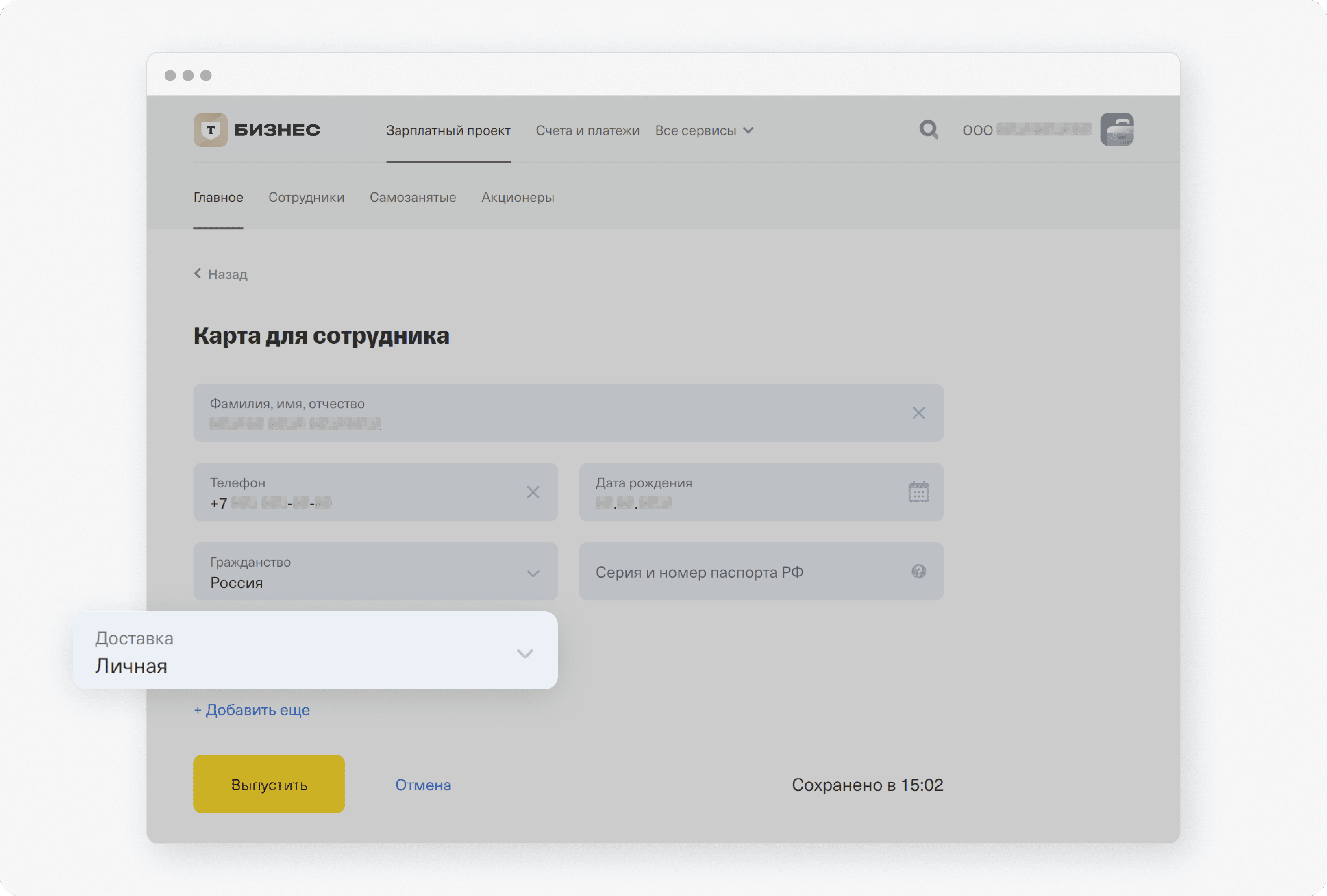Click the passport help question icon
The height and width of the screenshot is (896, 1327).
pyautogui.click(x=918, y=572)
